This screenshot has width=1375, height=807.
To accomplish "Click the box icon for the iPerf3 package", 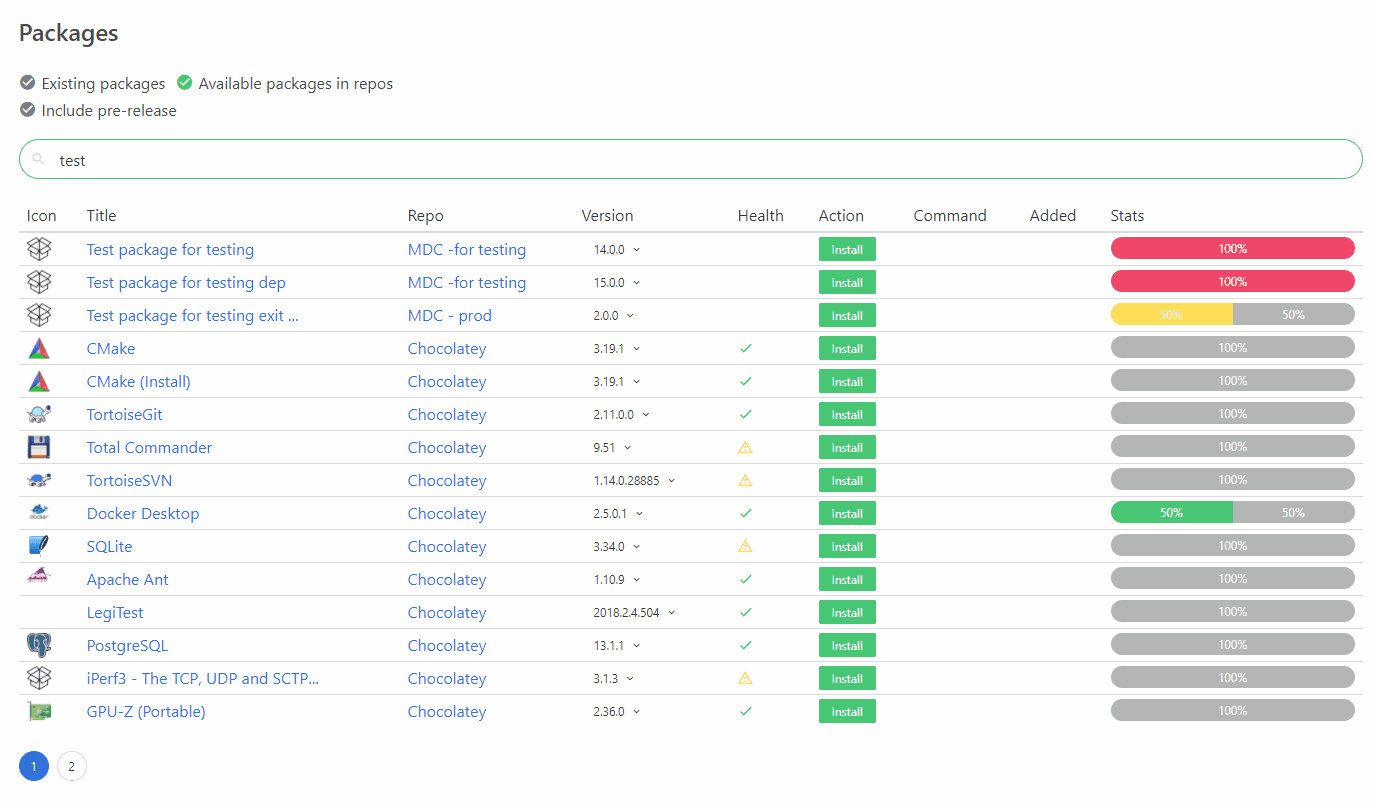I will 39,678.
